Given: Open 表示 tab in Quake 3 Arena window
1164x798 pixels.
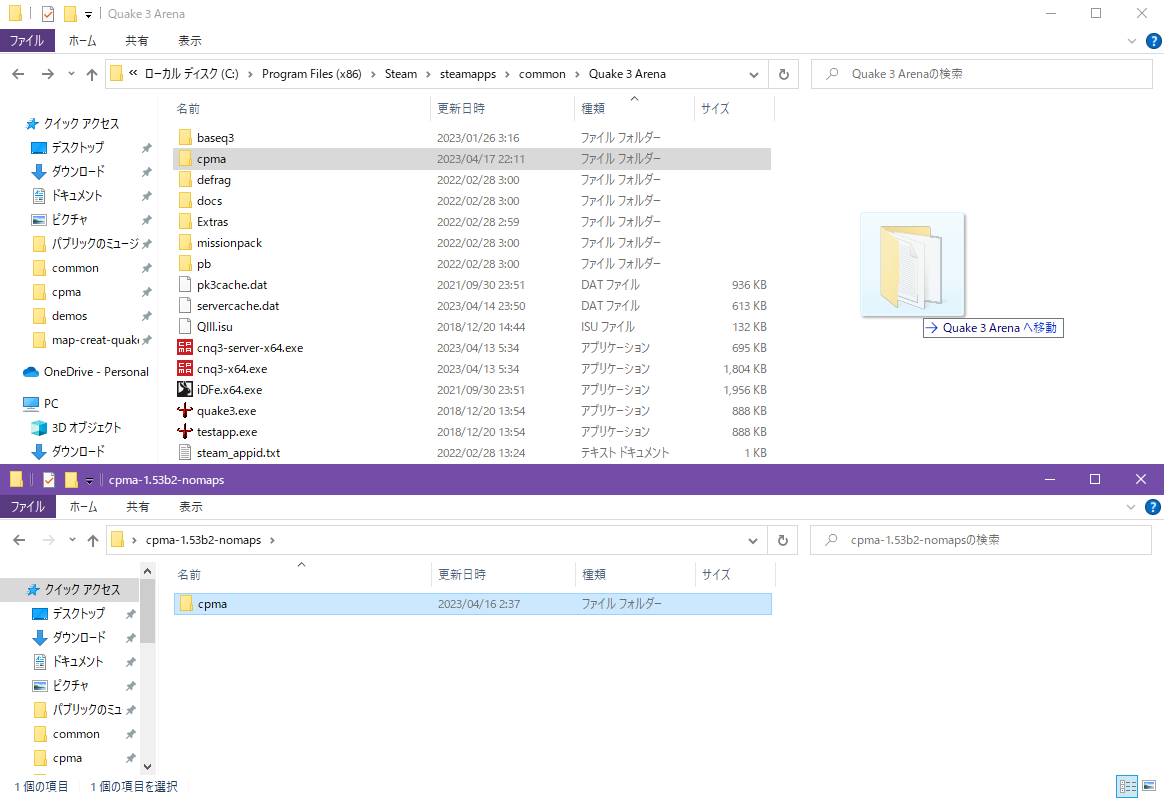Looking at the screenshot, I should (x=189, y=41).
